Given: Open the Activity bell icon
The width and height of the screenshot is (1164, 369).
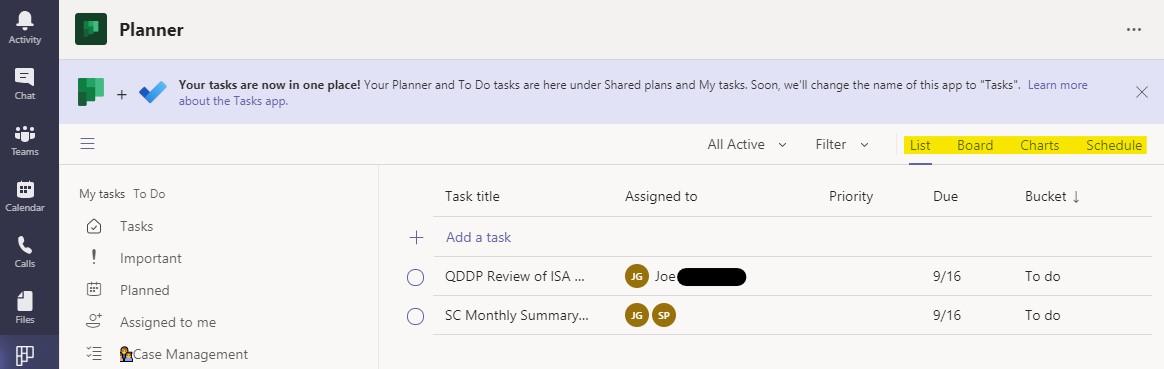Looking at the screenshot, I should tap(24, 20).
